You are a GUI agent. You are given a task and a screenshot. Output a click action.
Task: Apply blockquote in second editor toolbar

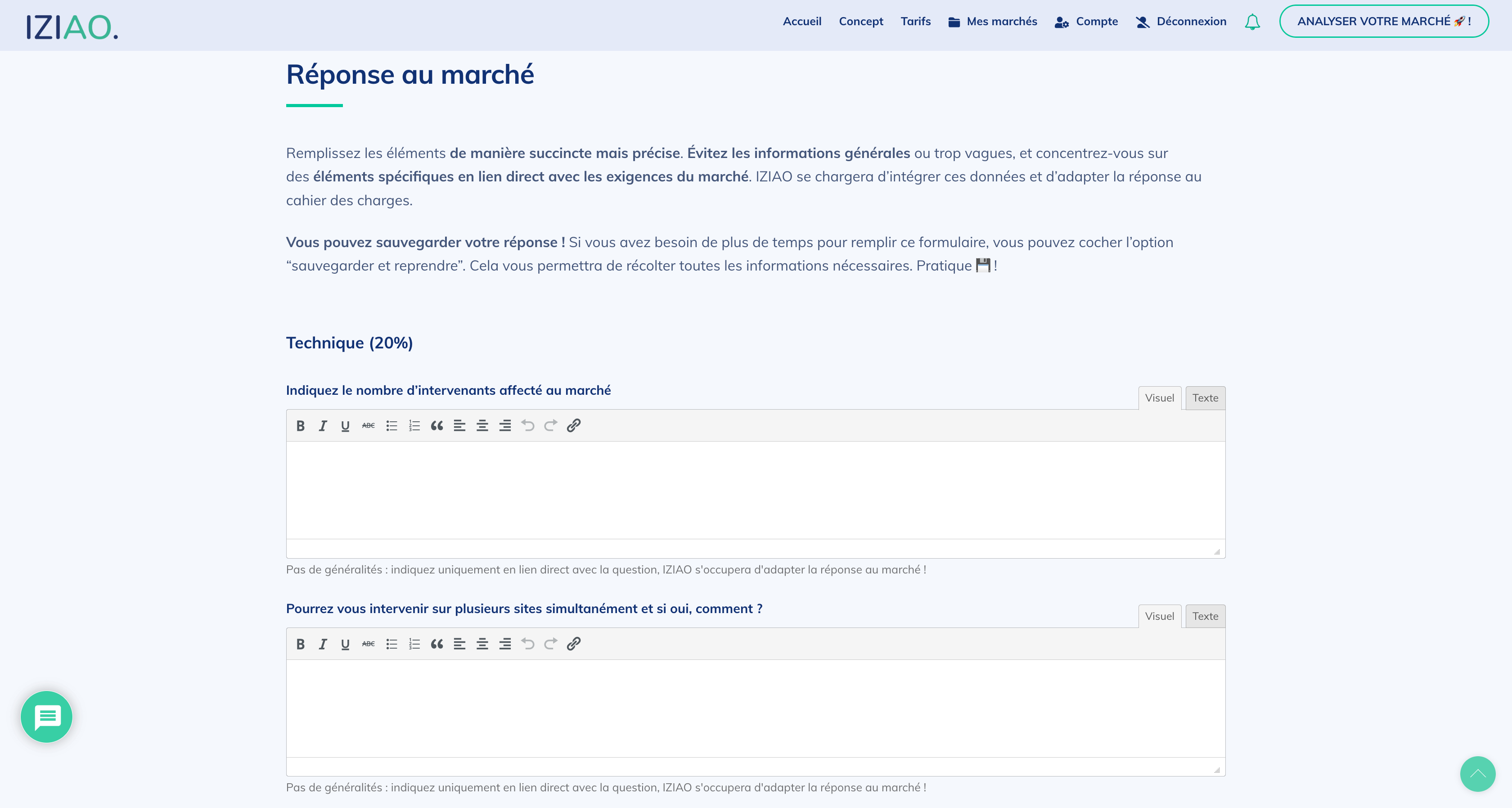click(436, 644)
